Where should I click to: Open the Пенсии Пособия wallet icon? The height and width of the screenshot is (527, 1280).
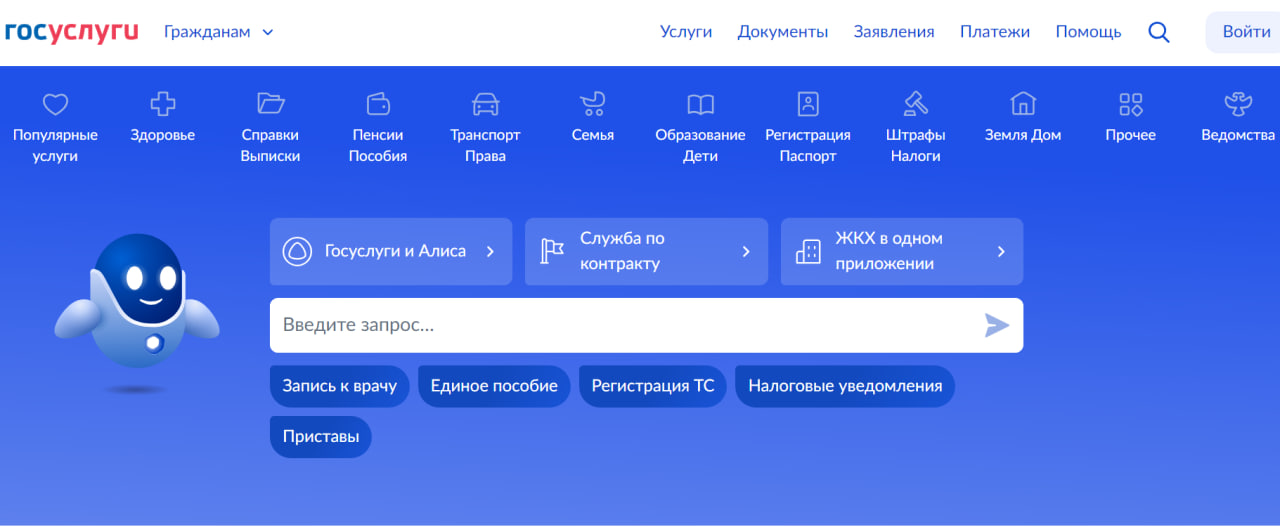(378, 103)
